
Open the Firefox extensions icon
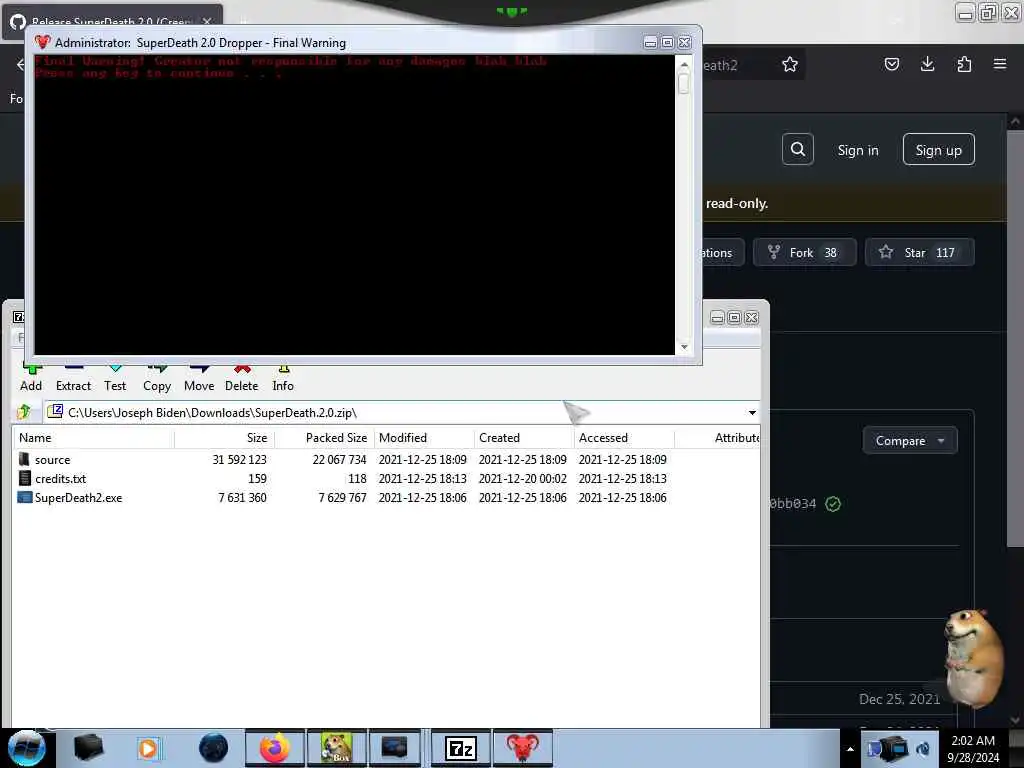coord(964,64)
